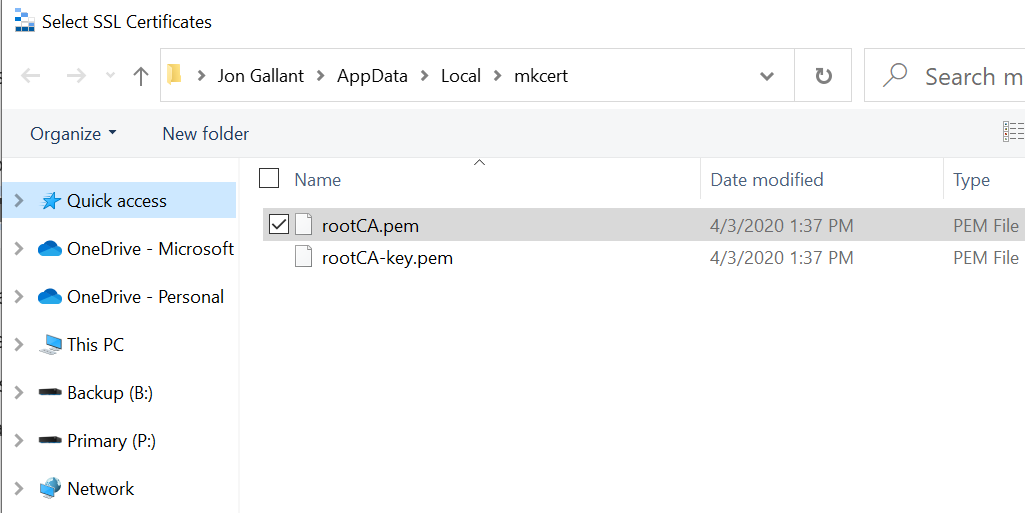Expand the This PC tree node

click(18, 345)
